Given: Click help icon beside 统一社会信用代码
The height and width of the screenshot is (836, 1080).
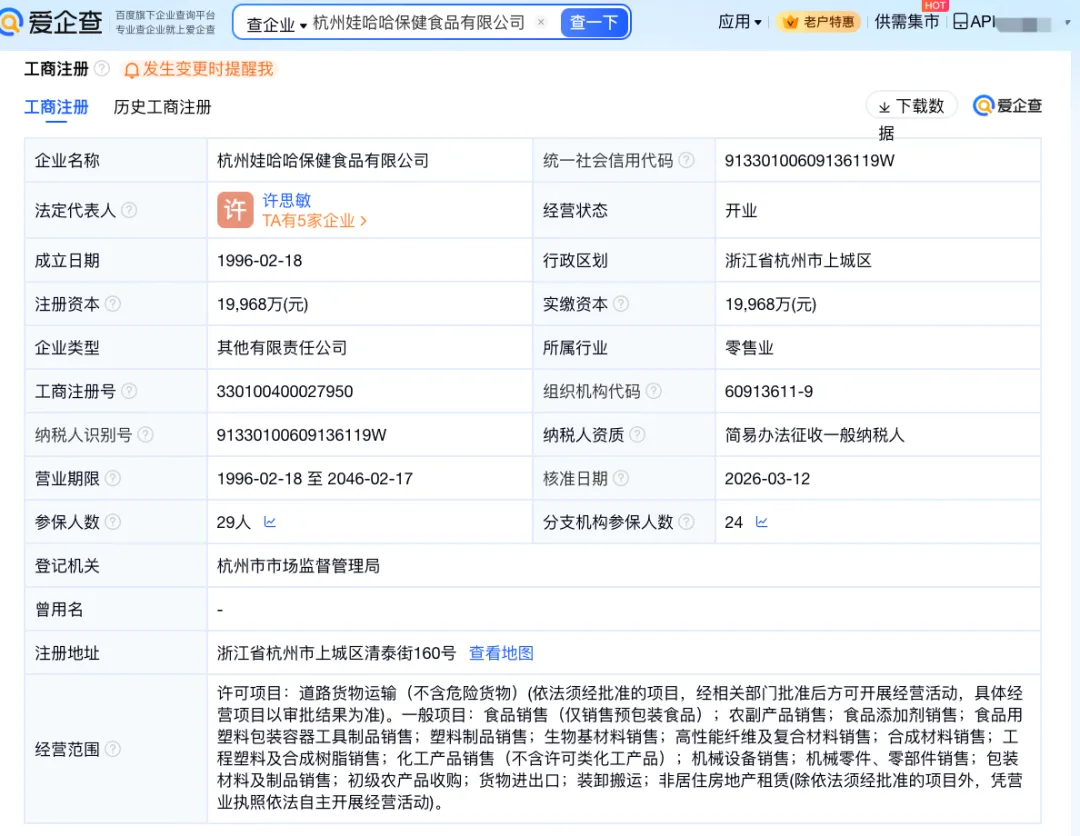Looking at the screenshot, I should click(x=686, y=160).
